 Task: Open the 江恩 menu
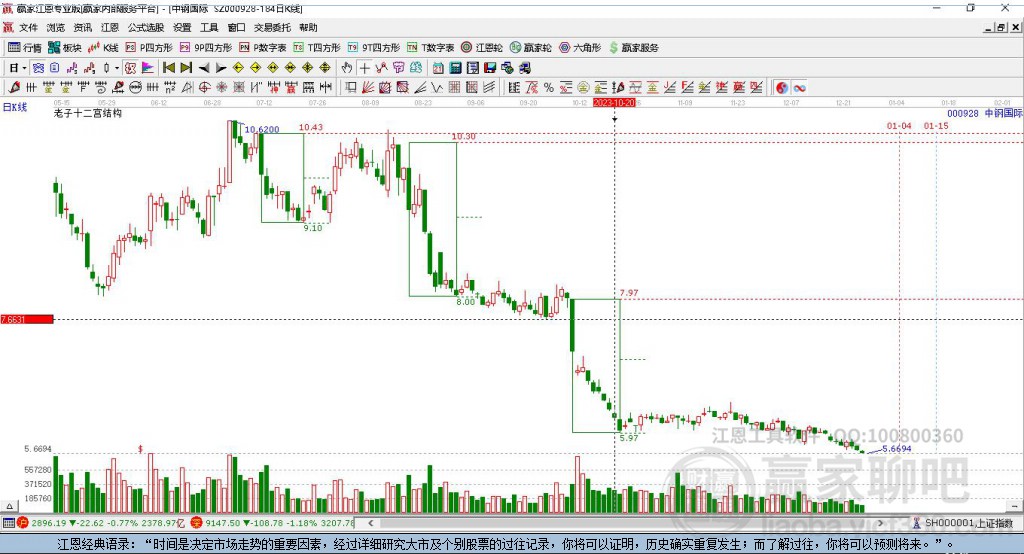tap(110, 27)
